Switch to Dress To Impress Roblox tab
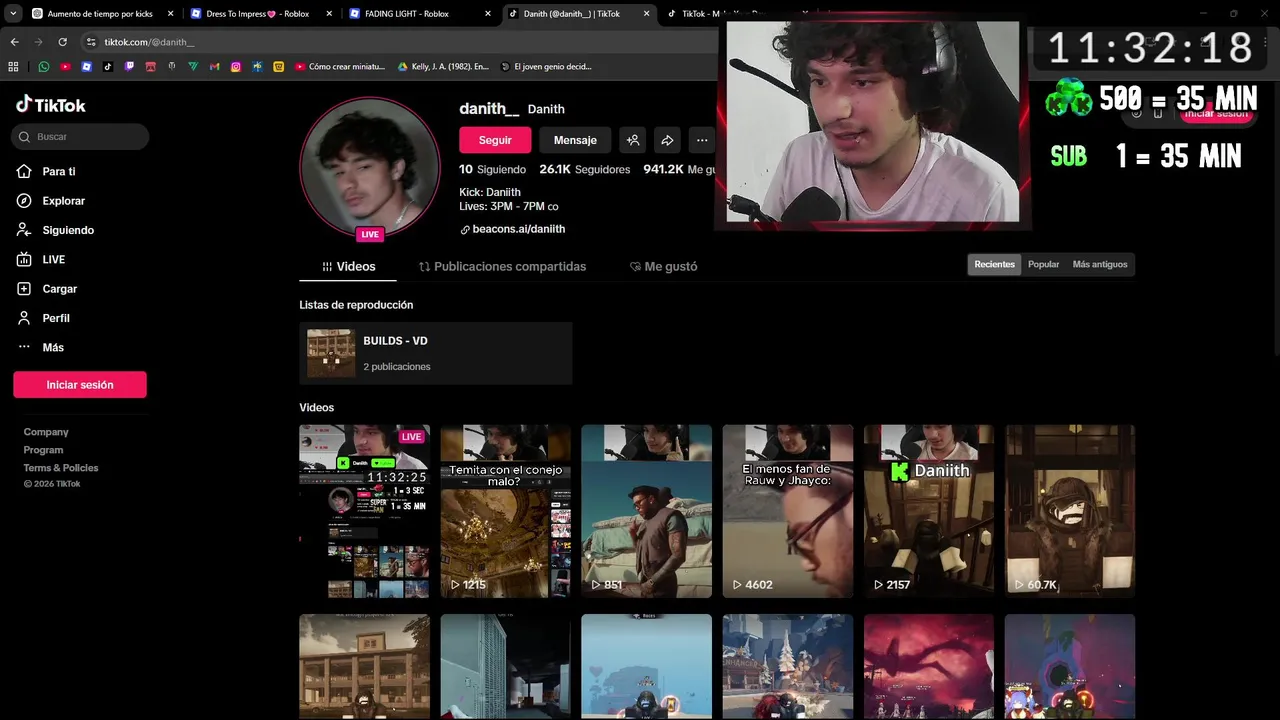Screen dimensions: 1280x720 pos(262,14)
